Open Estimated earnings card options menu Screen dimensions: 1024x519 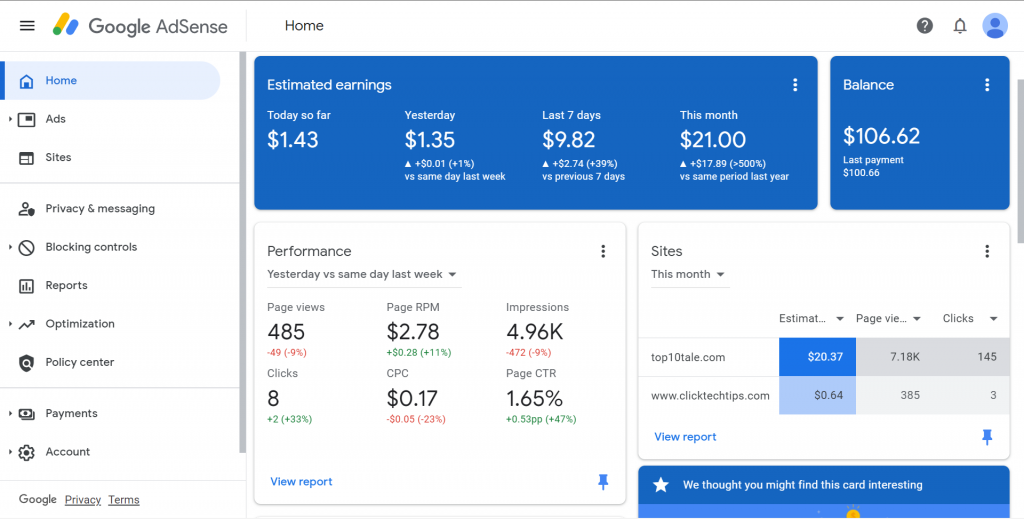795,85
